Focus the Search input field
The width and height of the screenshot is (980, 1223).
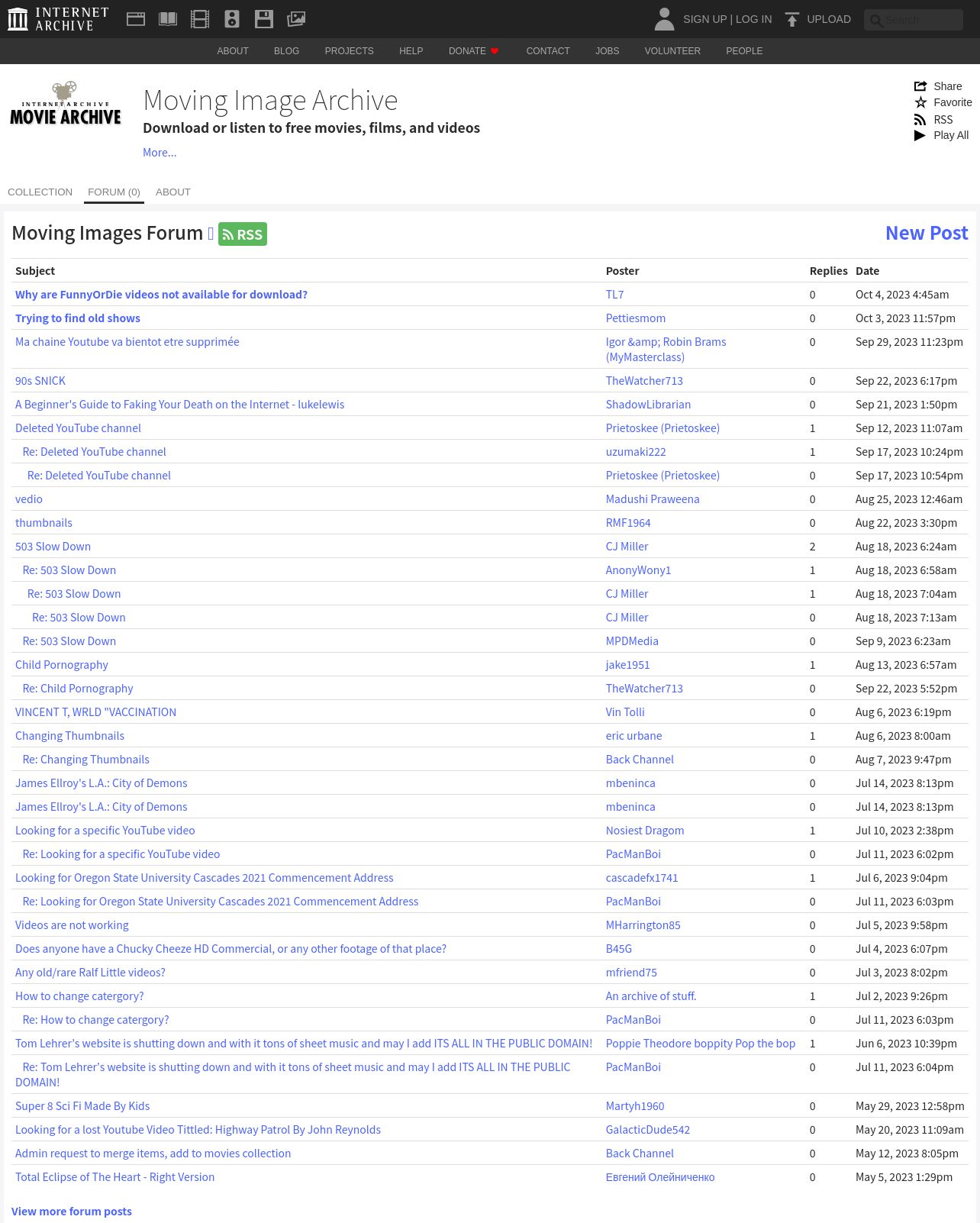(914, 20)
